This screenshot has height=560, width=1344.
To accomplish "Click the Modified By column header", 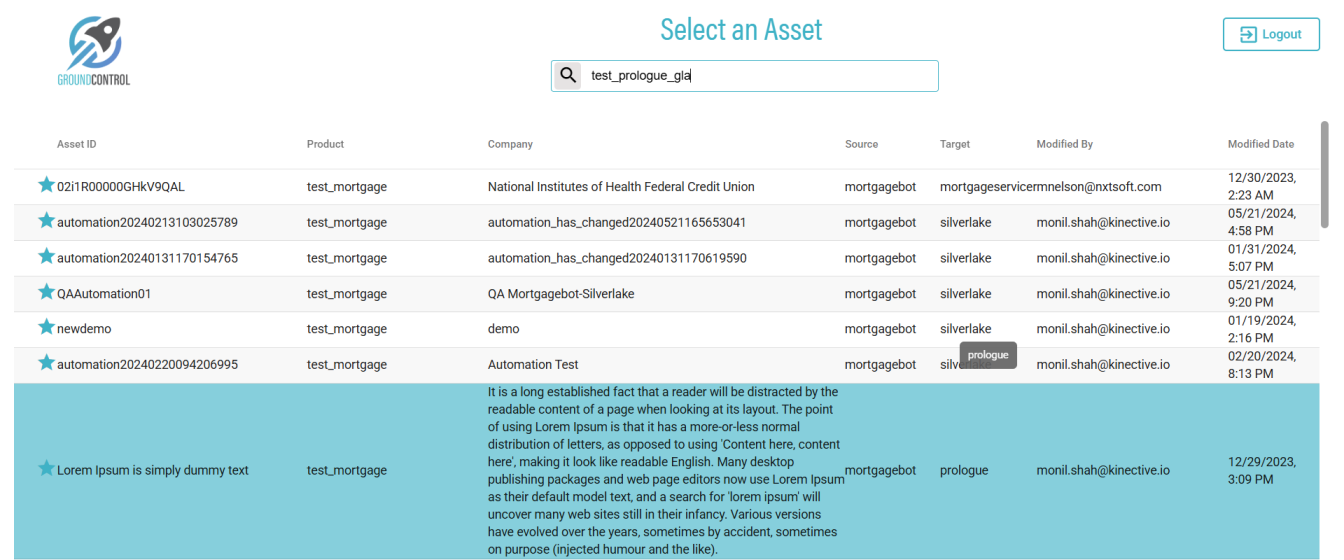I will point(1064,144).
